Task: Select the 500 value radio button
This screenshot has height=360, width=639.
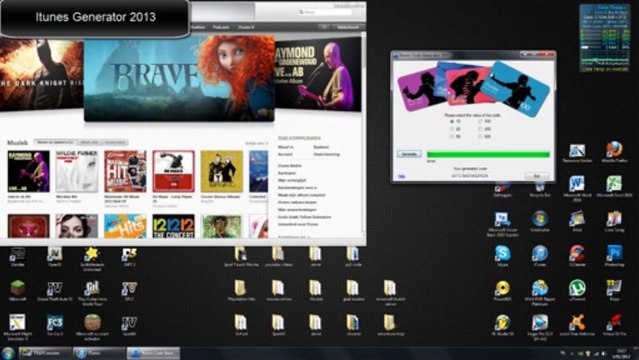Action: 480,136
